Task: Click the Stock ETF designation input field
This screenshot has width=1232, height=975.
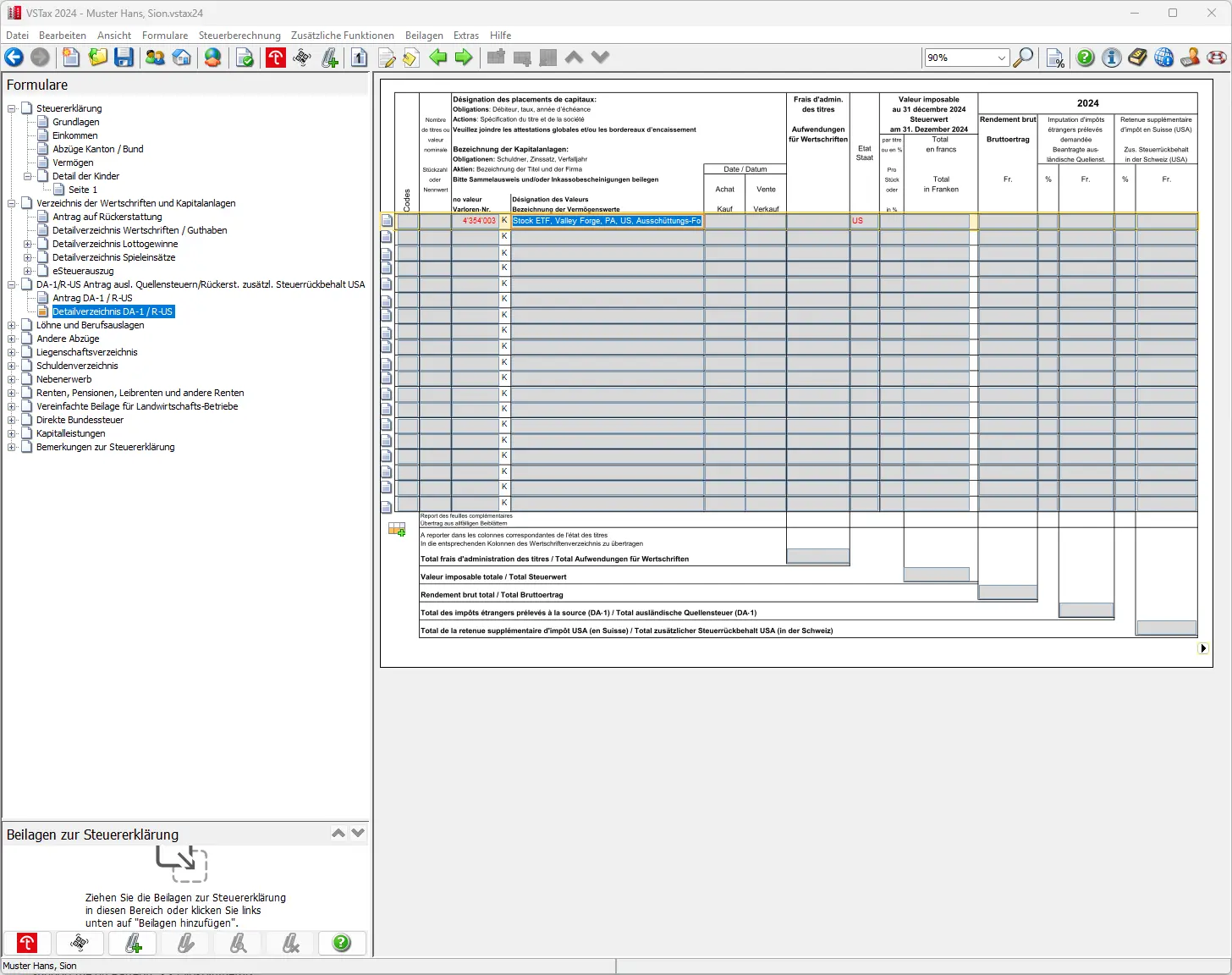Action: (x=607, y=221)
